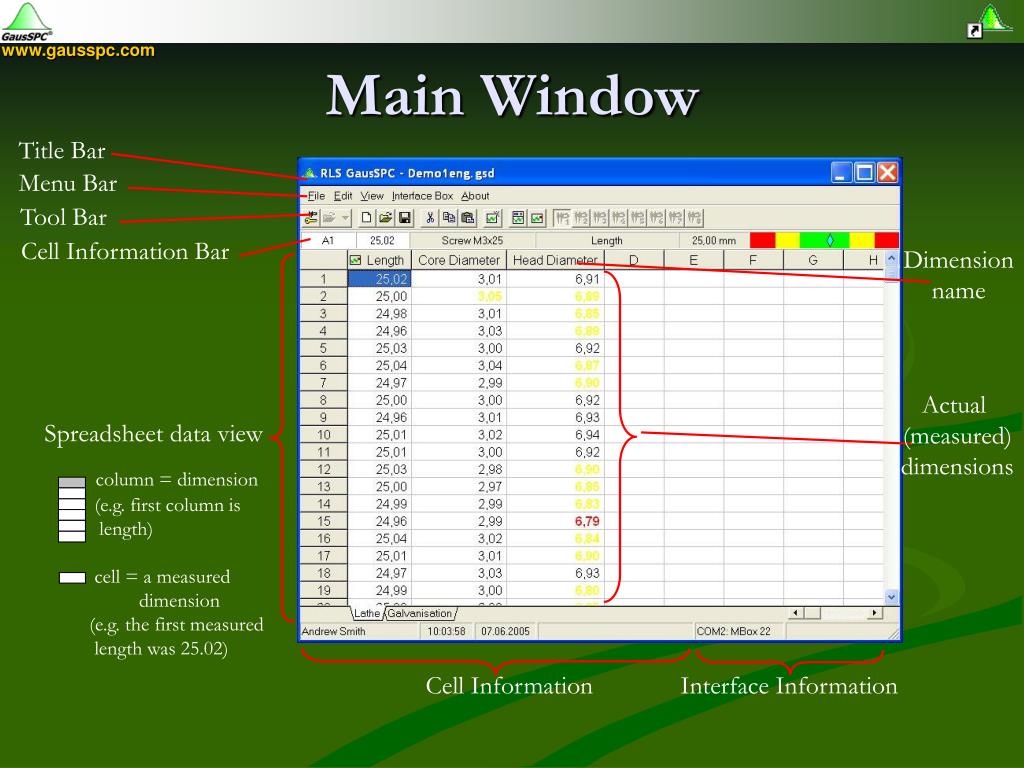
Task: Copy selection with the Copy icon
Action: [x=449, y=217]
